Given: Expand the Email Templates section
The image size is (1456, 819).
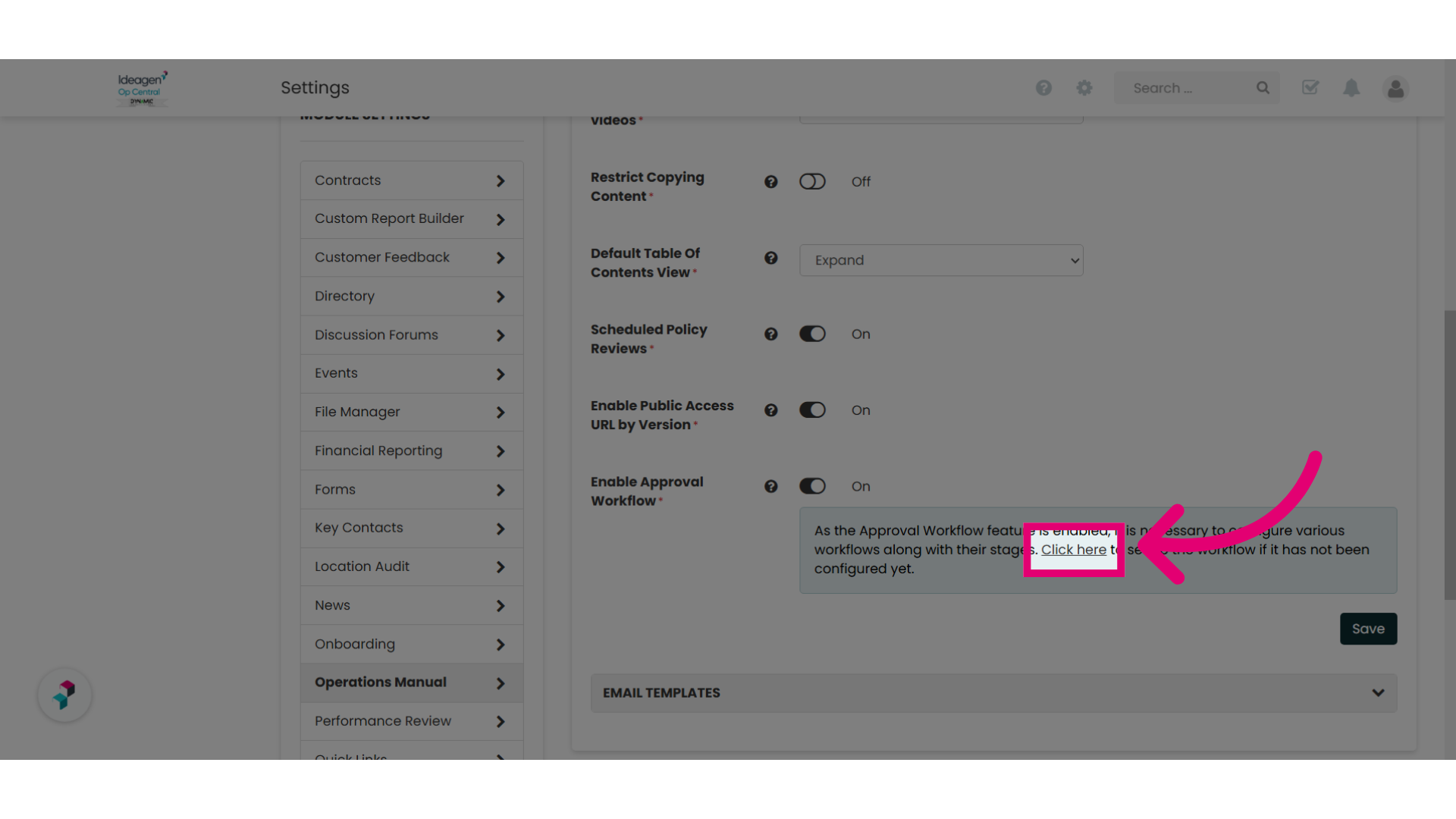Looking at the screenshot, I should pyautogui.click(x=993, y=693).
